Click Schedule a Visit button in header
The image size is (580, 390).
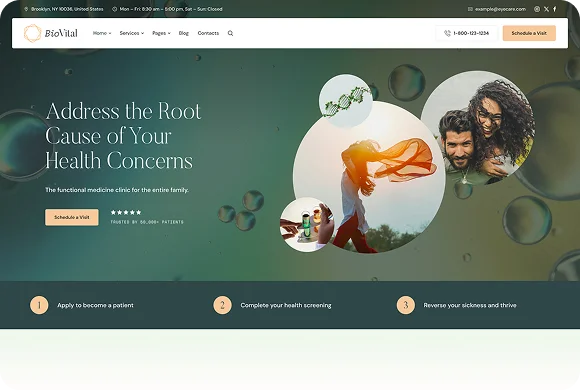(x=529, y=33)
